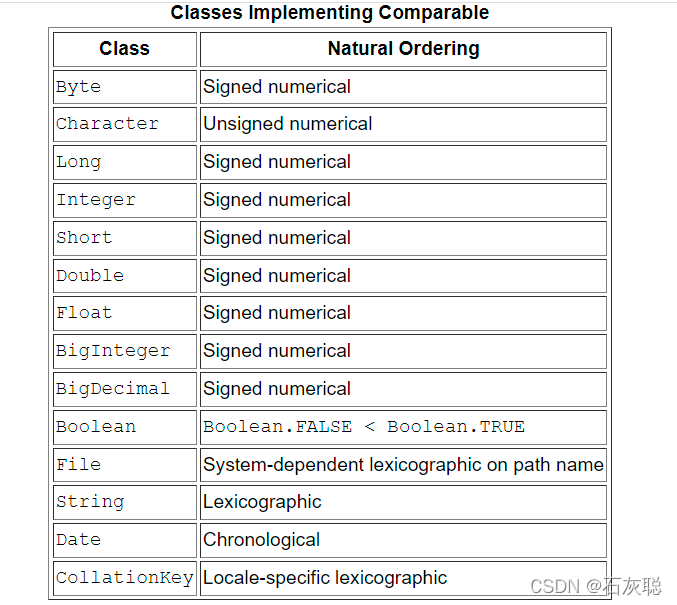Click the Chronological ordering cell
Image resolution: width=677 pixels, height=605 pixels.
pyautogui.click(x=403, y=540)
